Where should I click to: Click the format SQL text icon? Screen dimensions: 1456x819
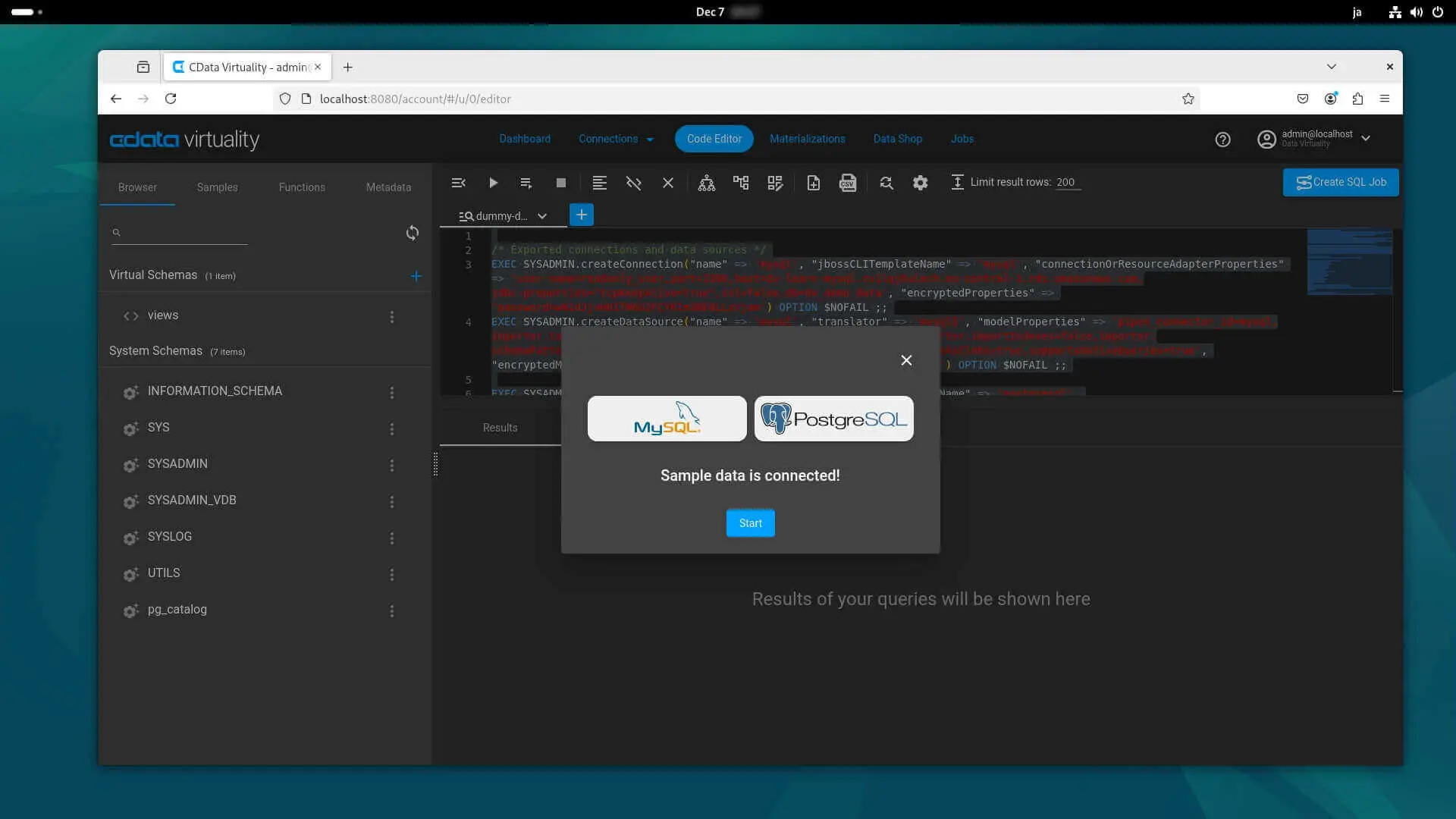point(599,183)
